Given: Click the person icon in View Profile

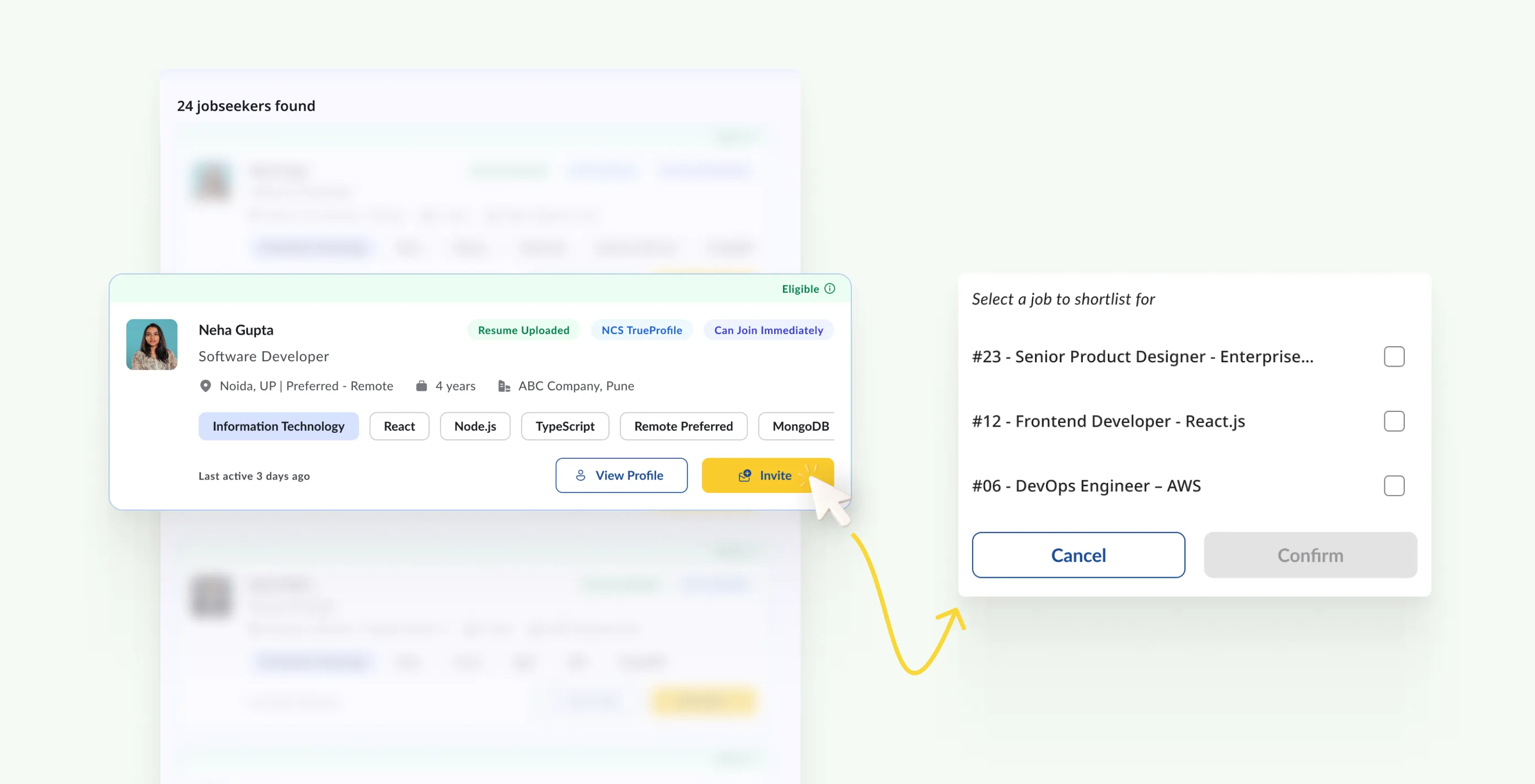Looking at the screenshot, I should point(581,475).
